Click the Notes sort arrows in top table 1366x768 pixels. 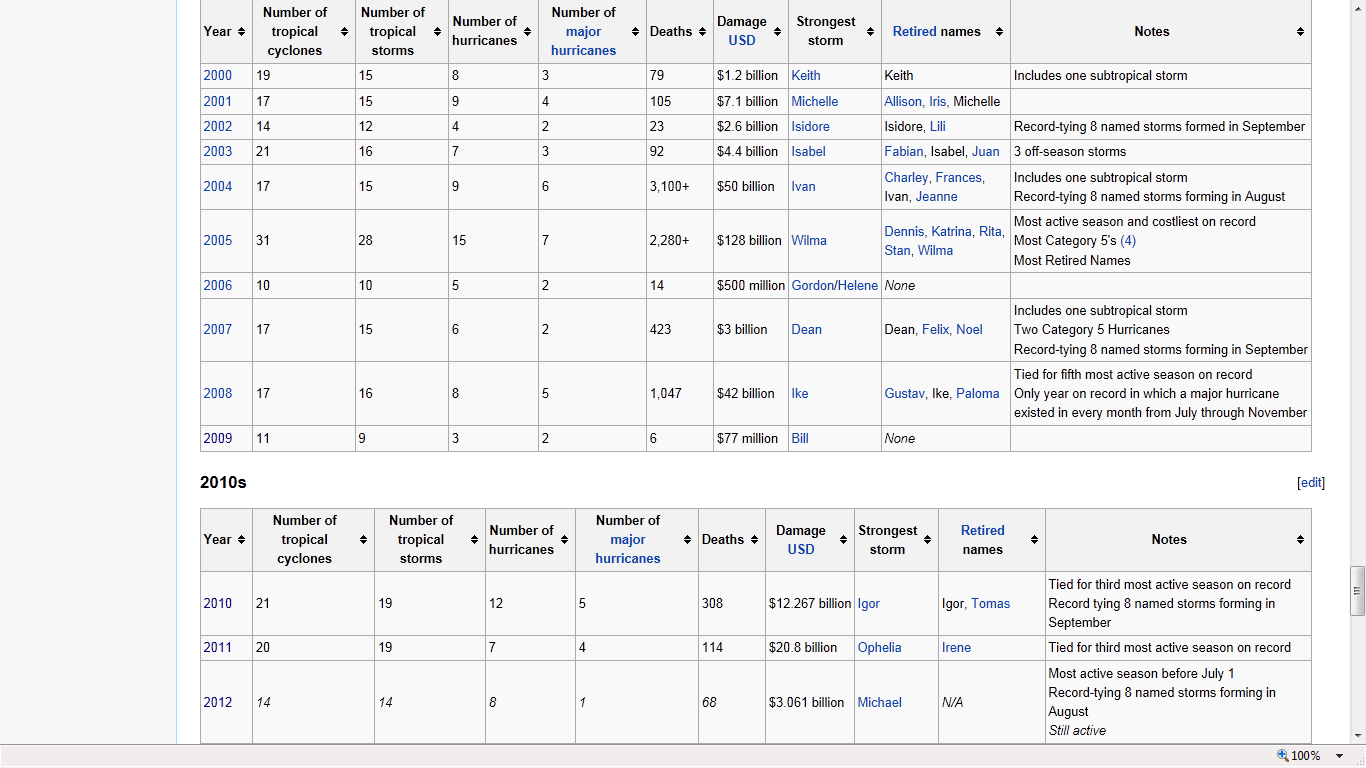[1300, 32]
